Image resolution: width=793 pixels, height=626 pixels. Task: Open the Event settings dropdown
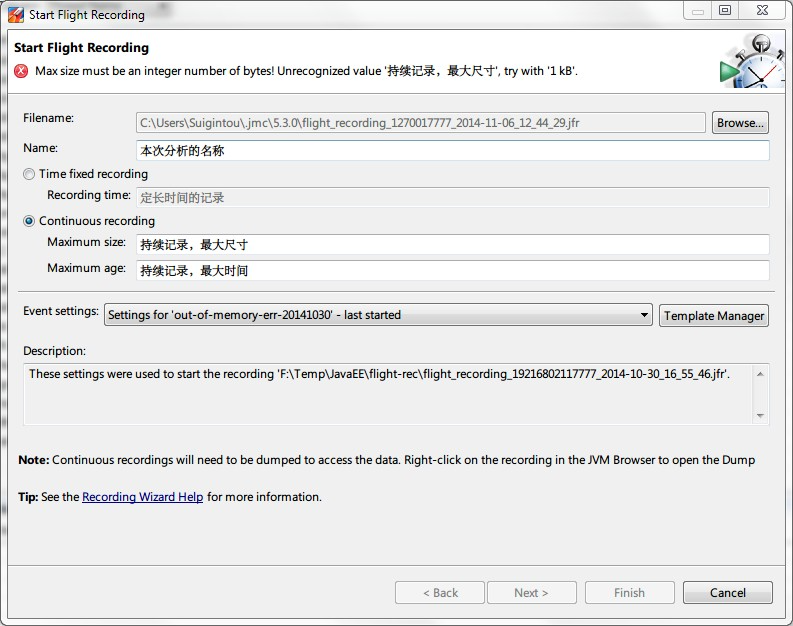point(378,315)
